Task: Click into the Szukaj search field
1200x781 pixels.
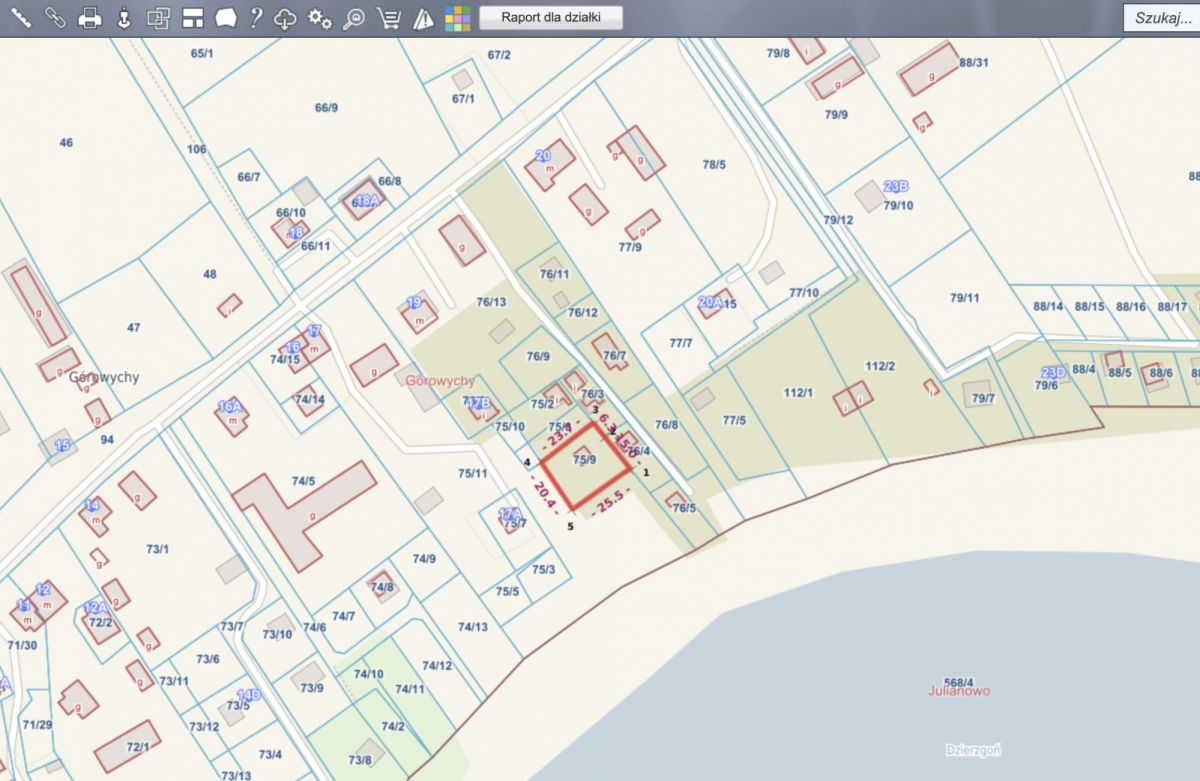Action: [x=1160, y=18]
